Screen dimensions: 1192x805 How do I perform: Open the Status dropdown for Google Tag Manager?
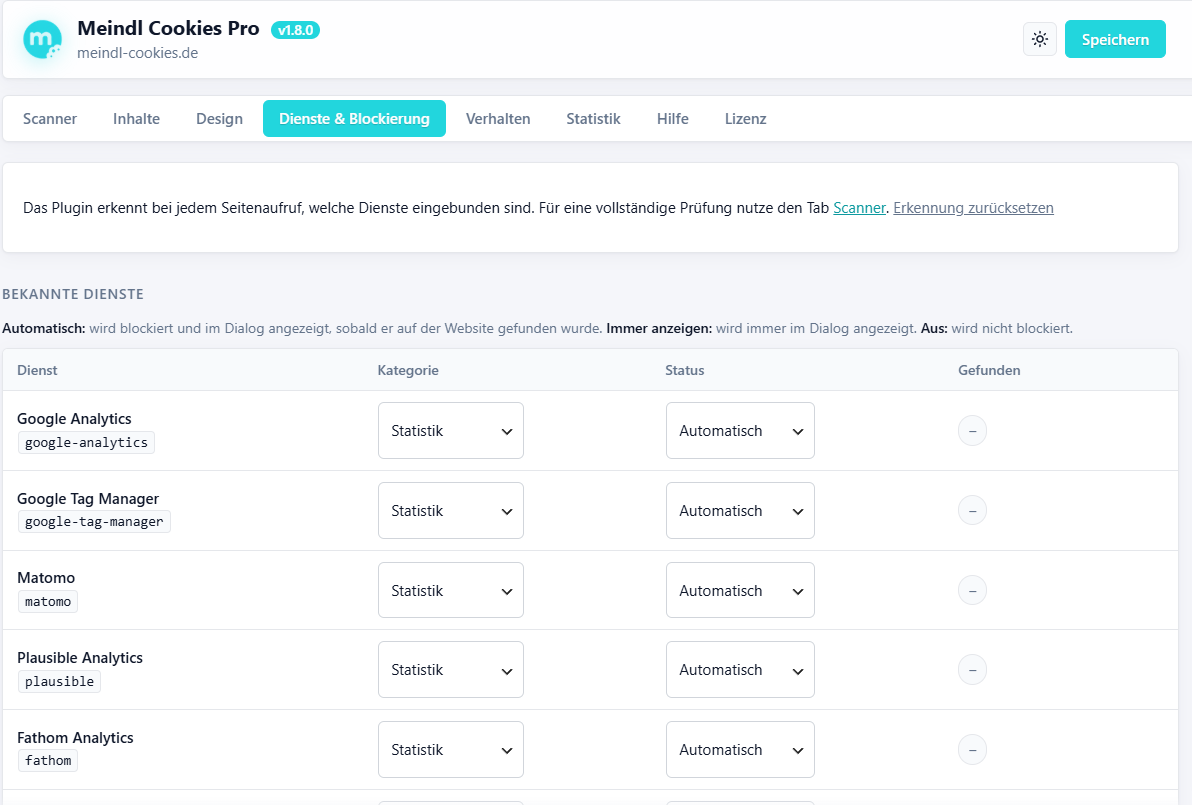click(740, 511)
